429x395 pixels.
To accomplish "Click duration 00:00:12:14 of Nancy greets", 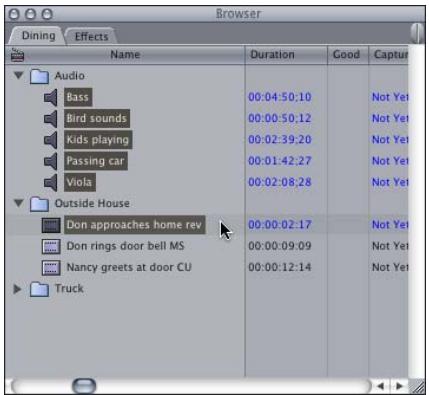I will tap(280, 268).
